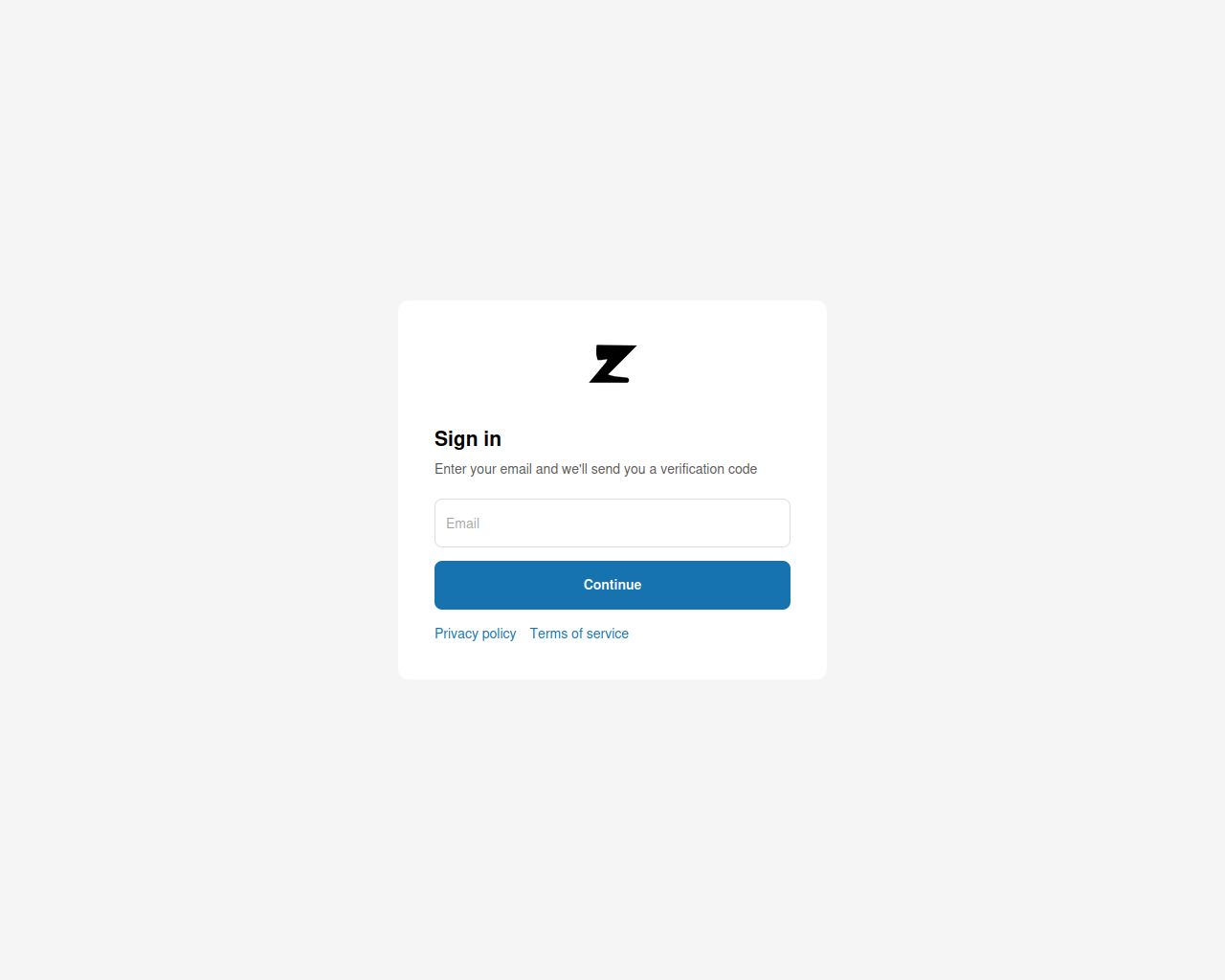Click the "Enter your email" subtitle
Image resolution: width=1225 pixels, height=980 pixels.
click(x=595, y=469)
